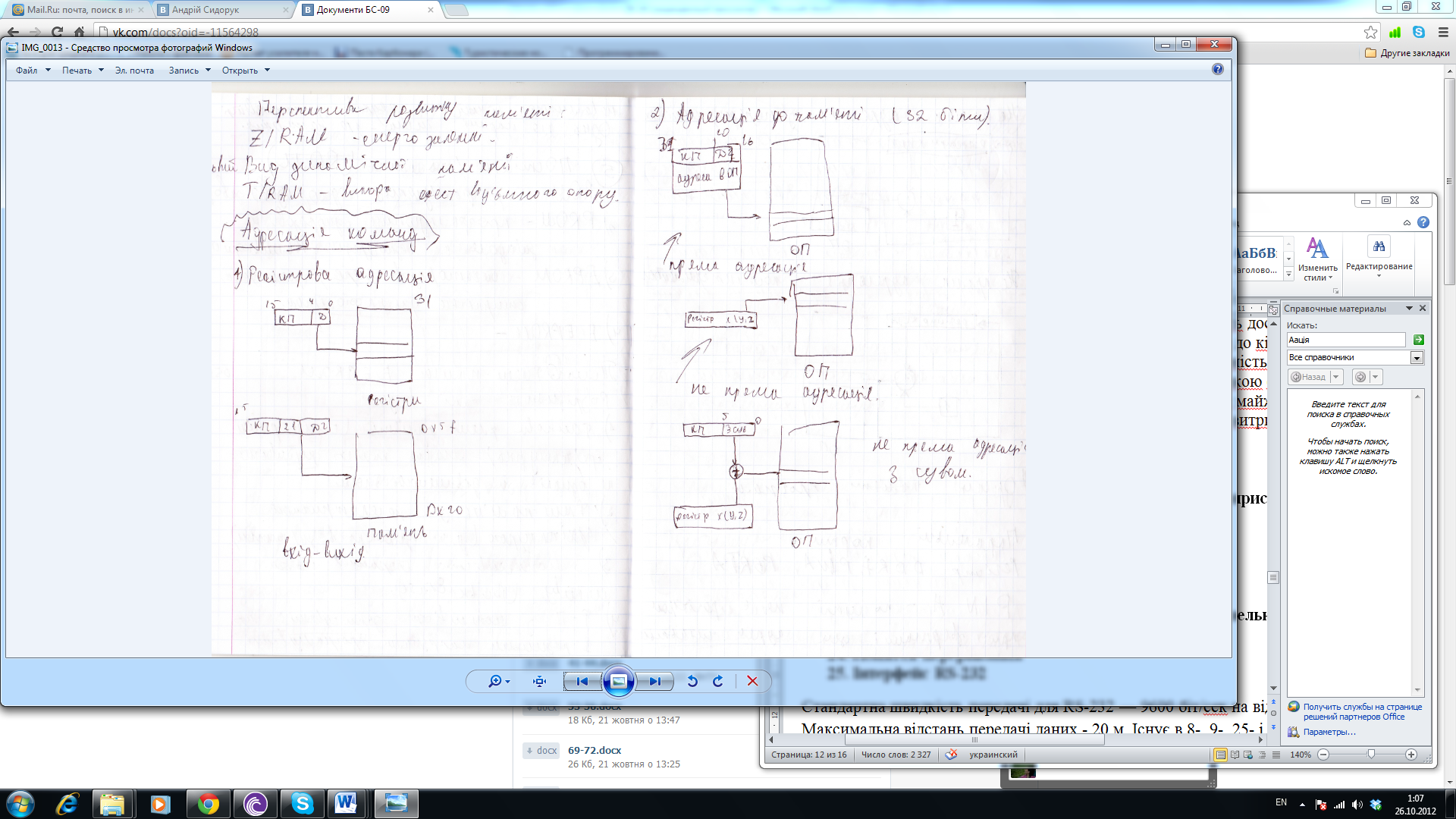This screenshot has width=1456, height=819.
Task: Open Chrome menu (three lines)
Action: point(1443,32)
